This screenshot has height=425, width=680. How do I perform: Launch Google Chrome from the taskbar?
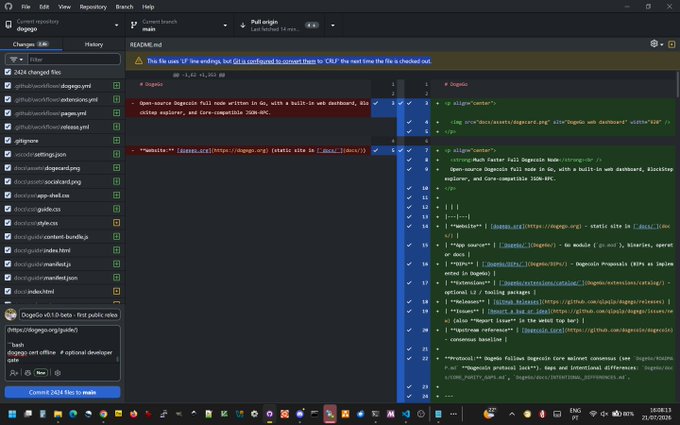[x=103, y=414]
